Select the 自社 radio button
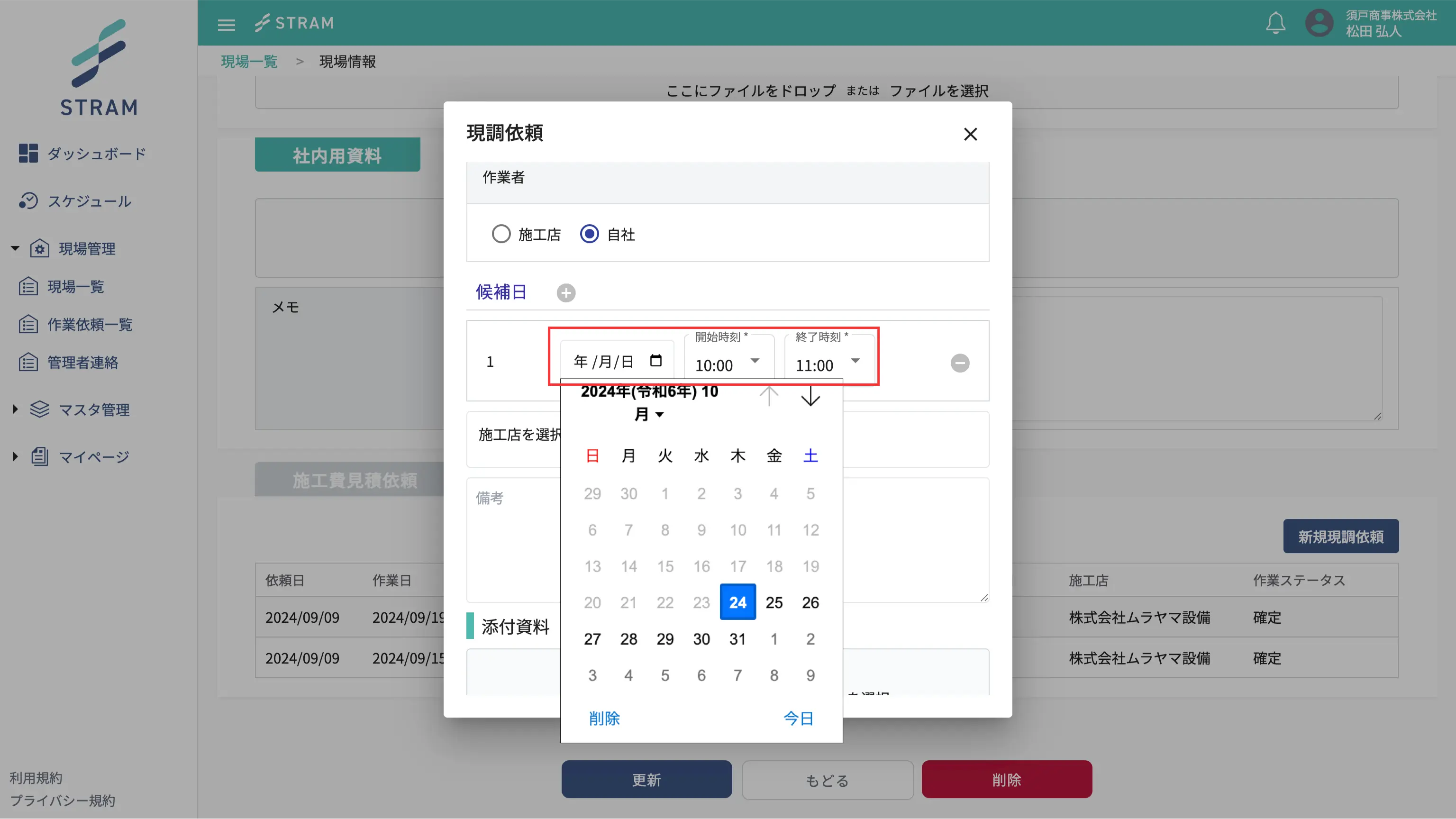This screenshot has width=1456, height=819. (589, 234)
